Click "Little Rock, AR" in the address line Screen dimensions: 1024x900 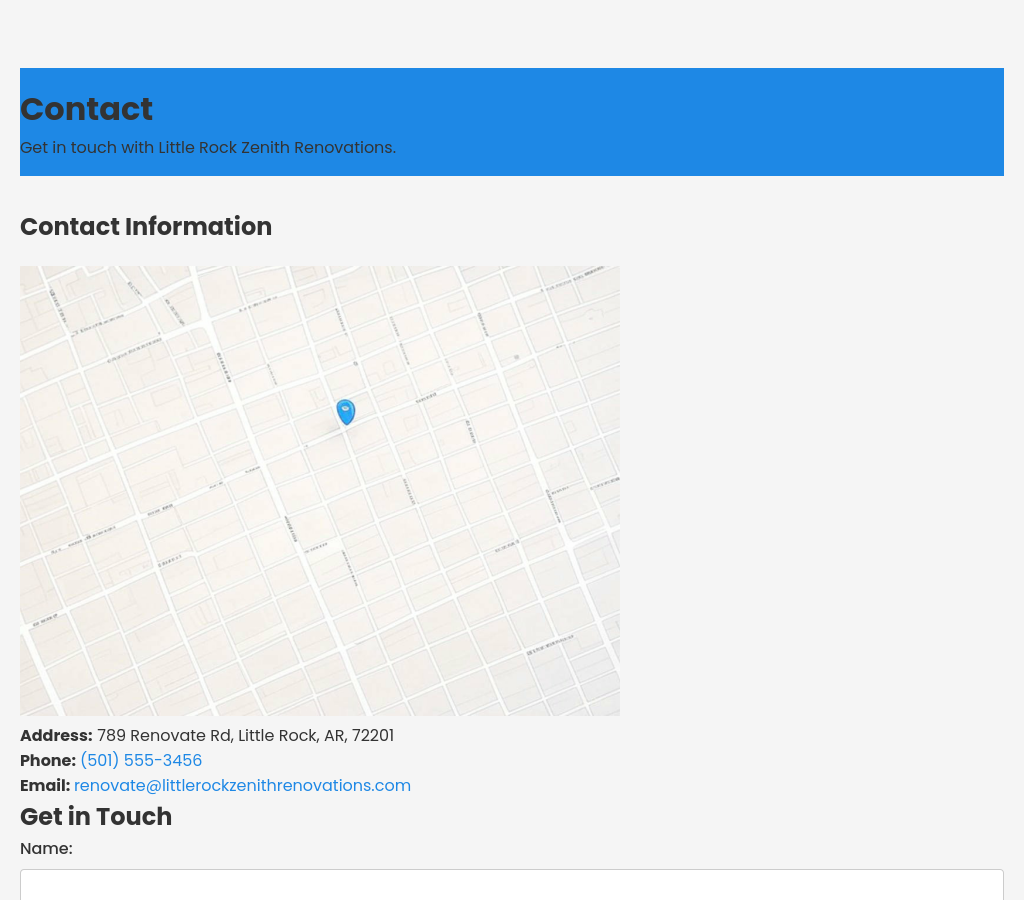pos(291,735)
